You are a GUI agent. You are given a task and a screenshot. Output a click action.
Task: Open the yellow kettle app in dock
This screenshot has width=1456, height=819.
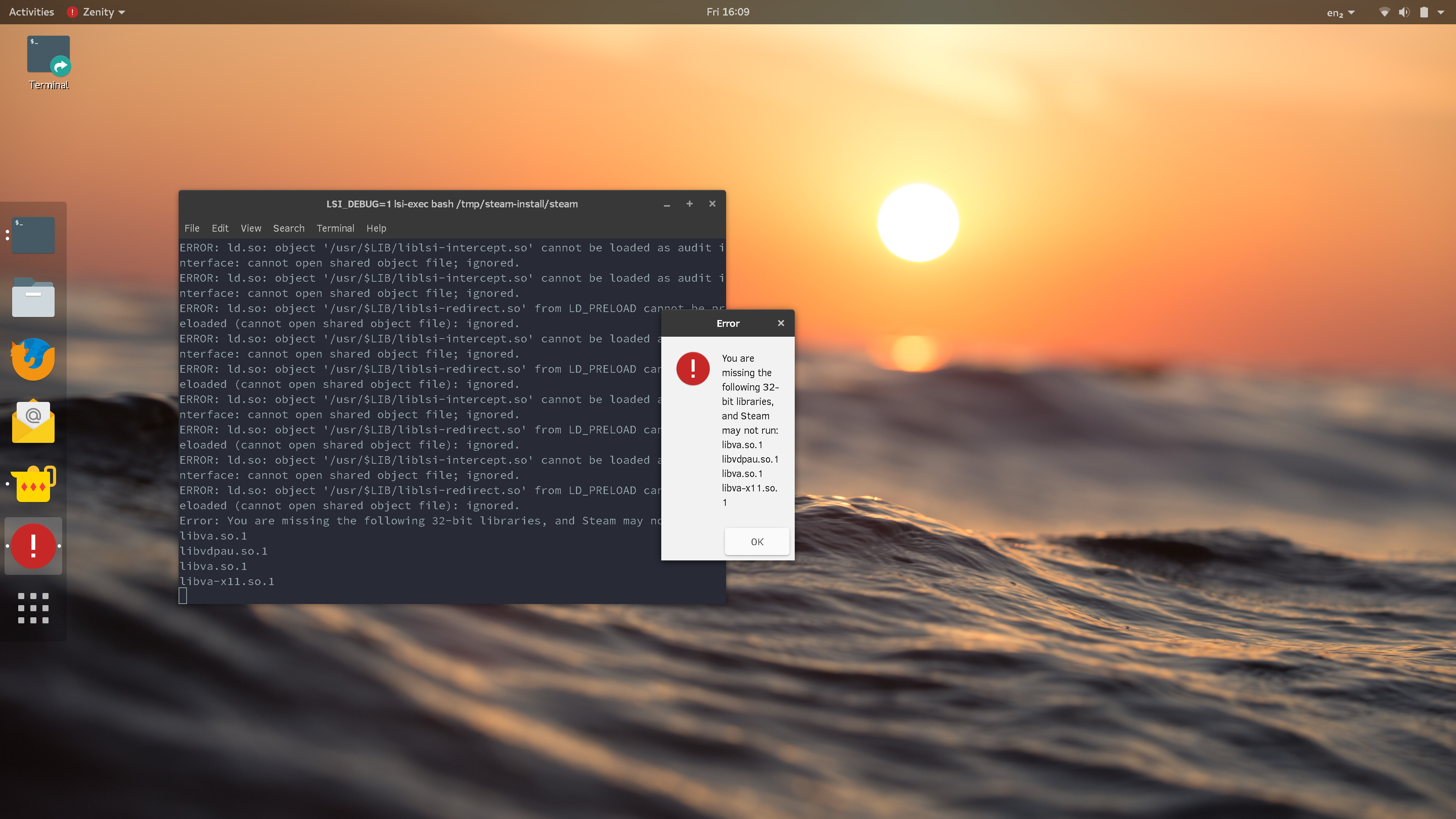point(33,484)
